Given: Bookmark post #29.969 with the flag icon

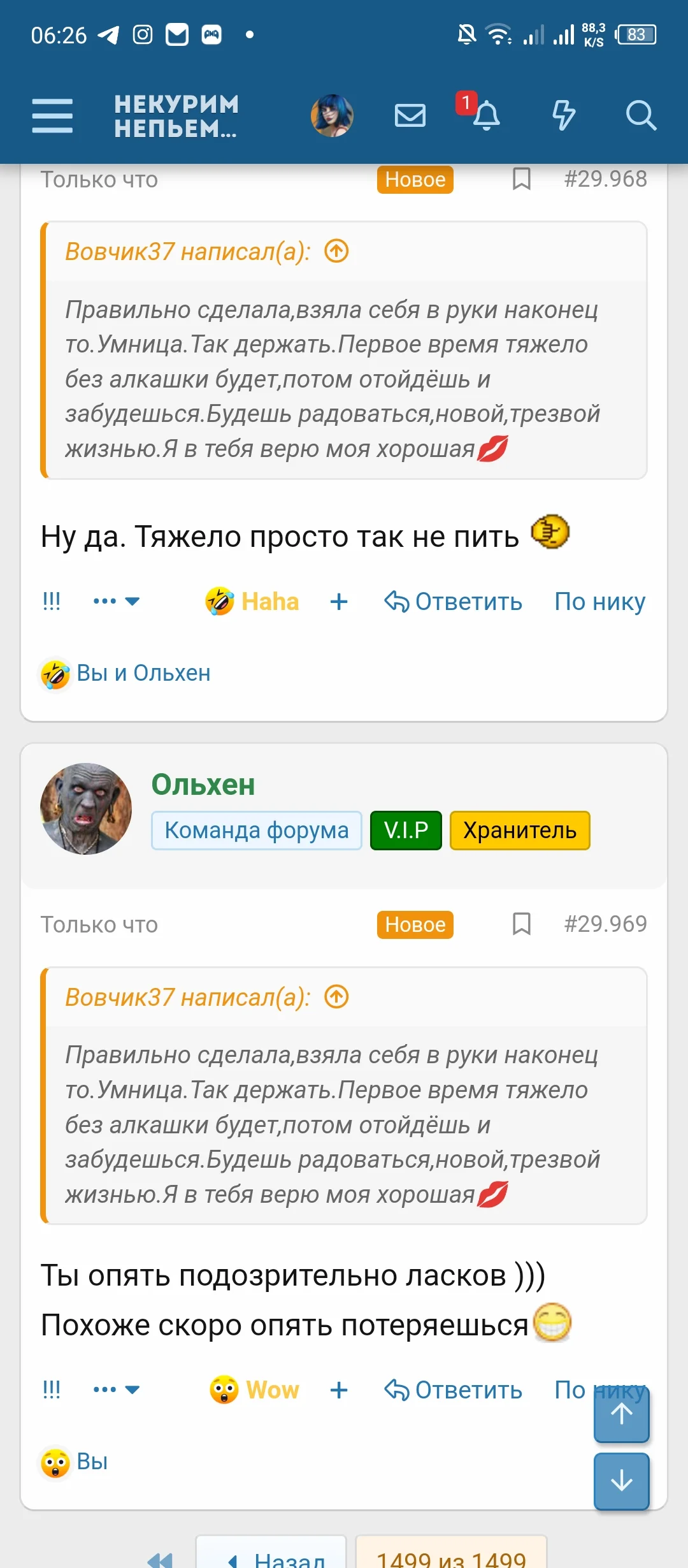Looking at the screenshot, I should [522, 924].
